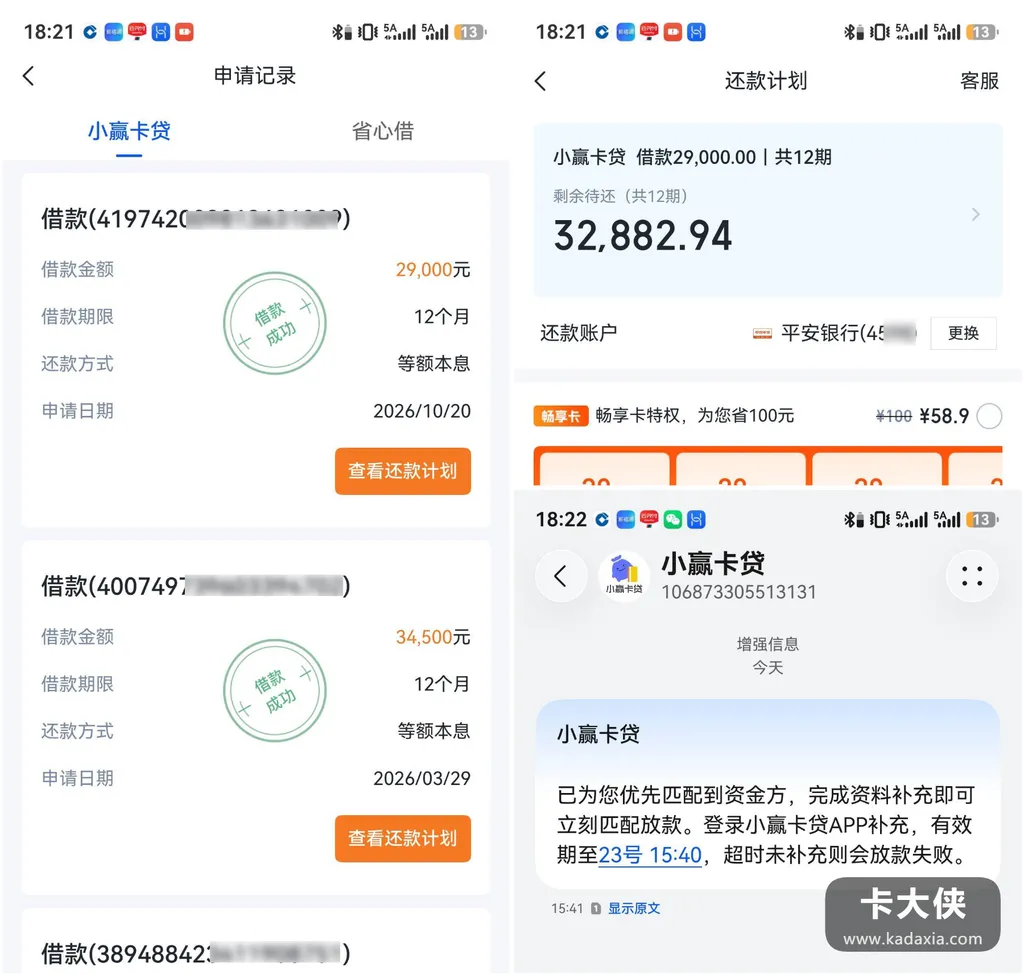The image size is (1024, 975).
Task: Tap the loan title starting 400749
Action: 196,586
